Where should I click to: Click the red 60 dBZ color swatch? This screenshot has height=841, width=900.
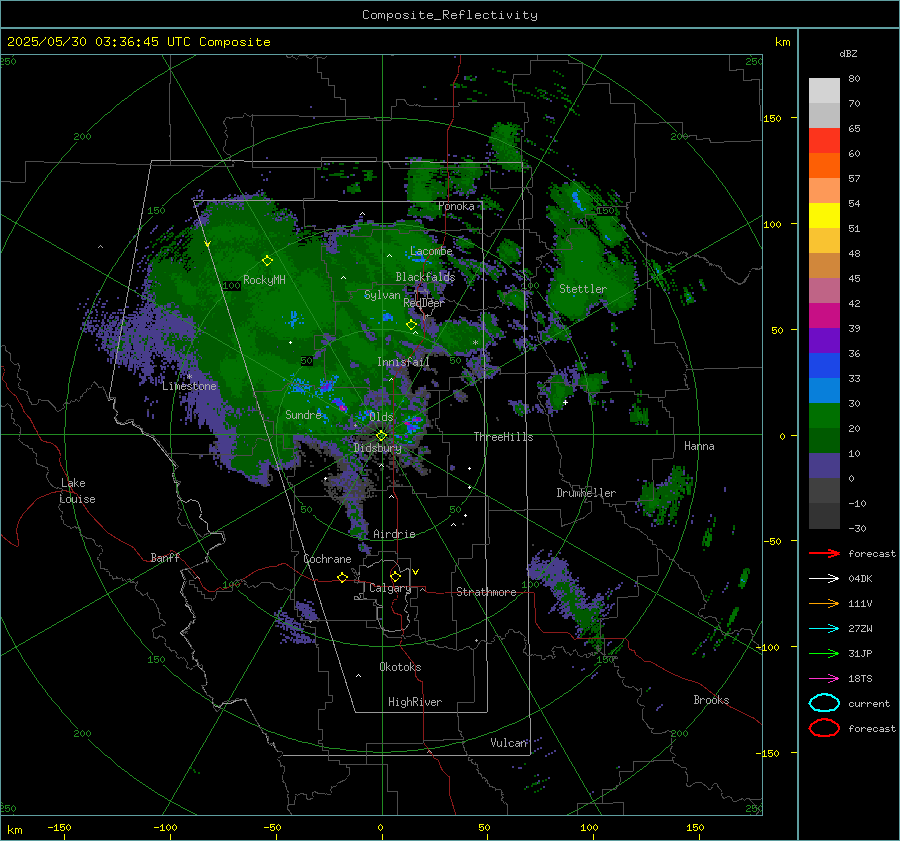824,141
